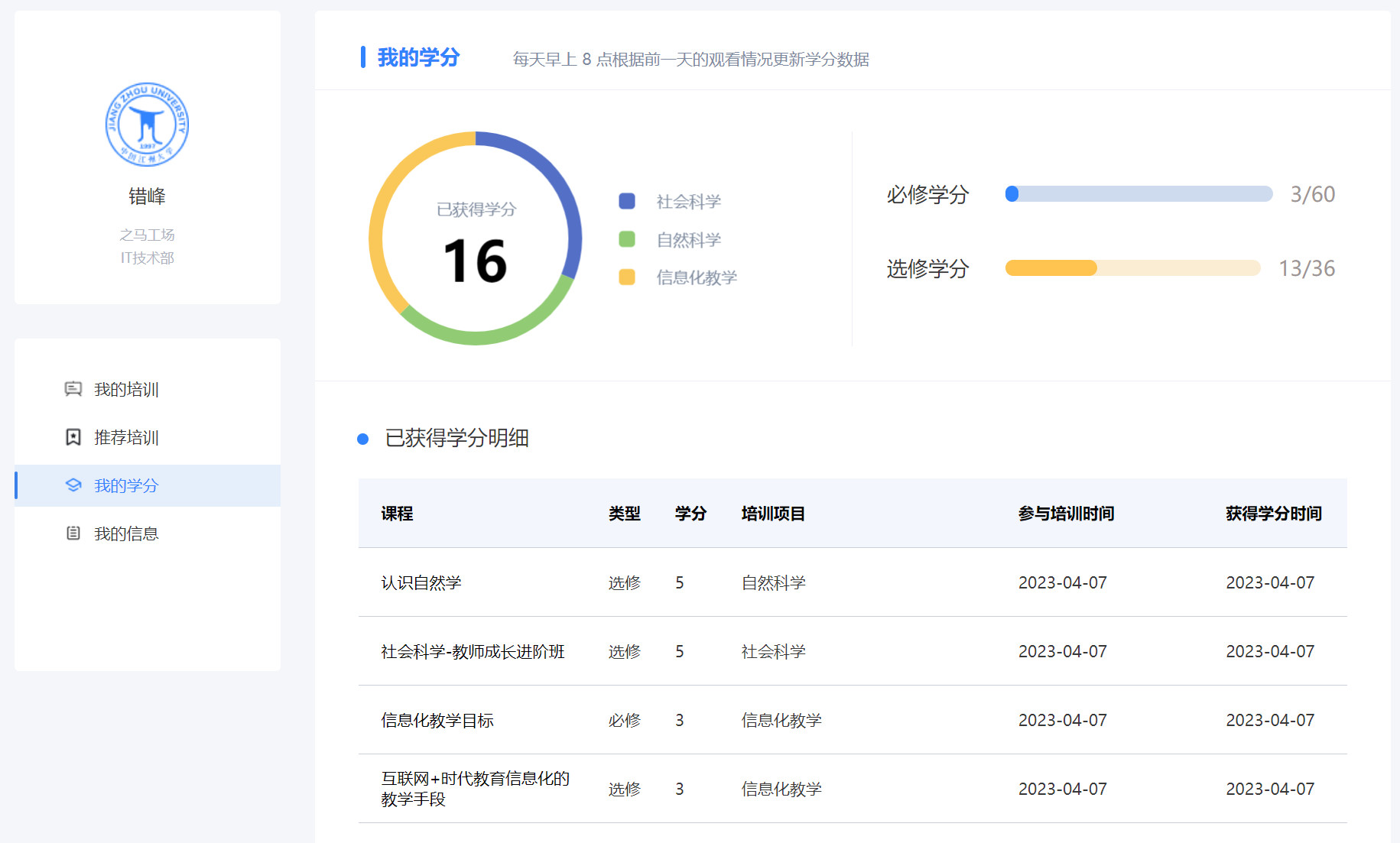Click the course 信息化教学目标
The image size is (1400, 843).
437,720
